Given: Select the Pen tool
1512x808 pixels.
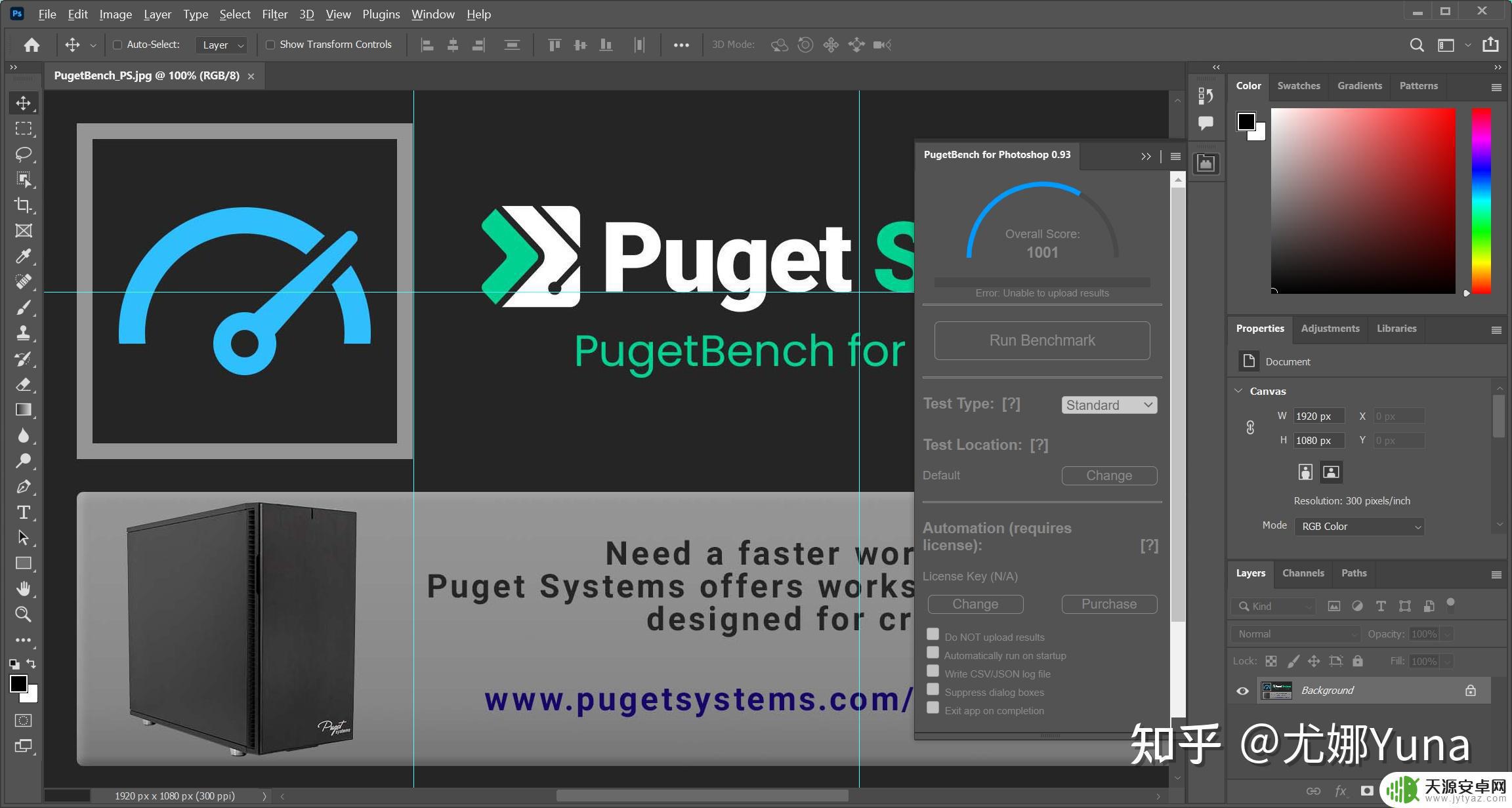Looking at the screenshot, I should (24, 487).
